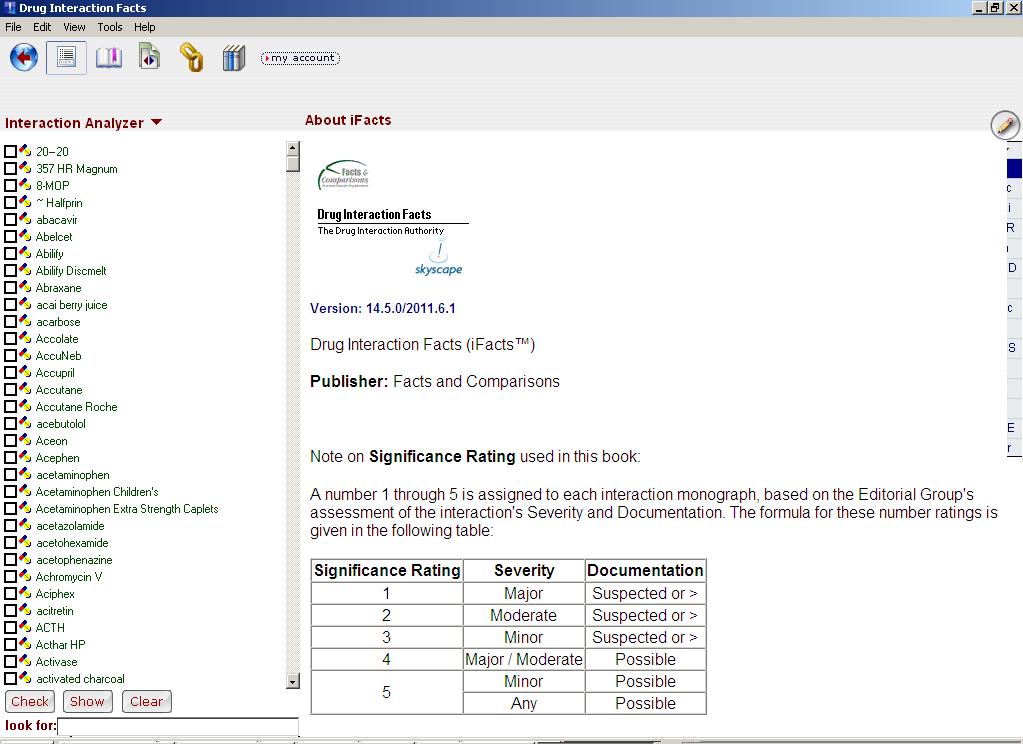Click the gold chain link icon
1023x744 pixels.
(191, 58)
